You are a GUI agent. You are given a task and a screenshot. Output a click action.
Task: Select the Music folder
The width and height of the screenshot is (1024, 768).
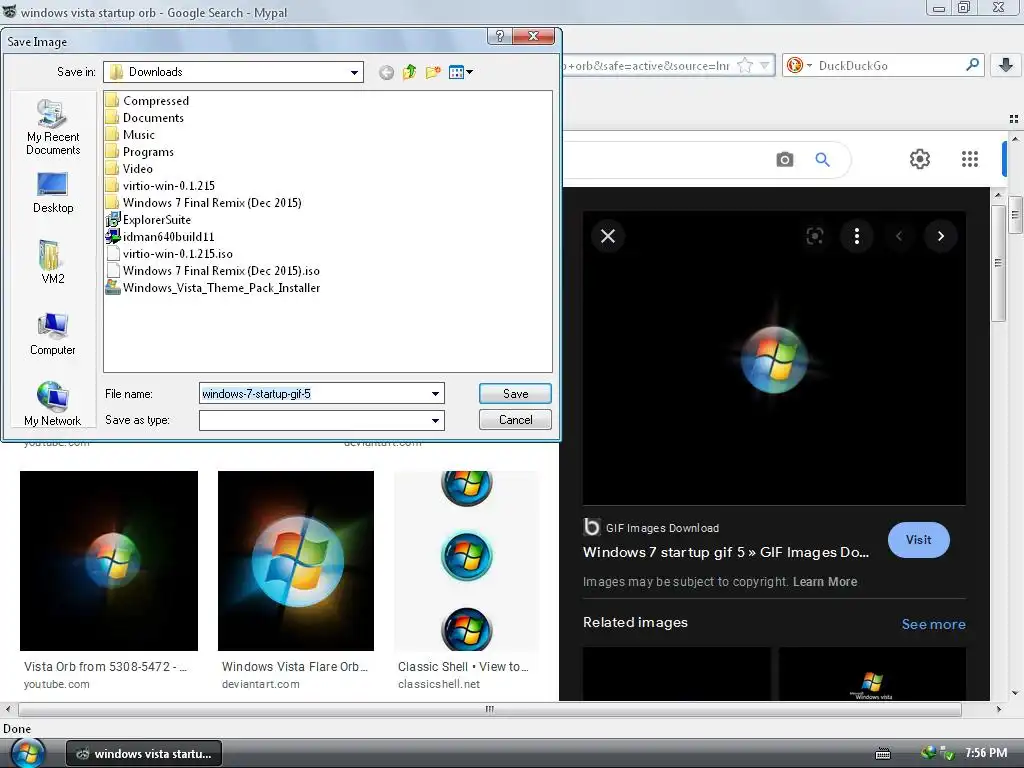(x=131, y=135)
